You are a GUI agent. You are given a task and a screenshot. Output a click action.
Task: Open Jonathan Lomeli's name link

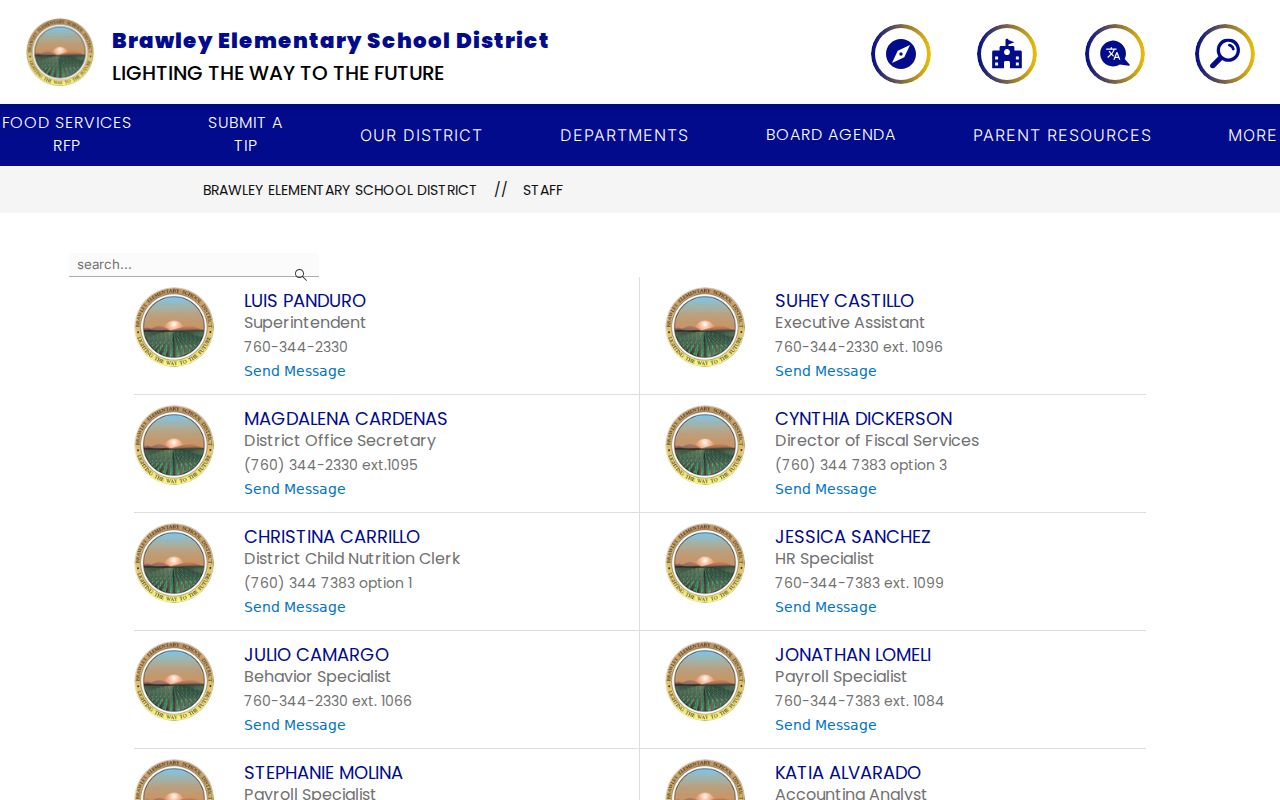[853, 655]
